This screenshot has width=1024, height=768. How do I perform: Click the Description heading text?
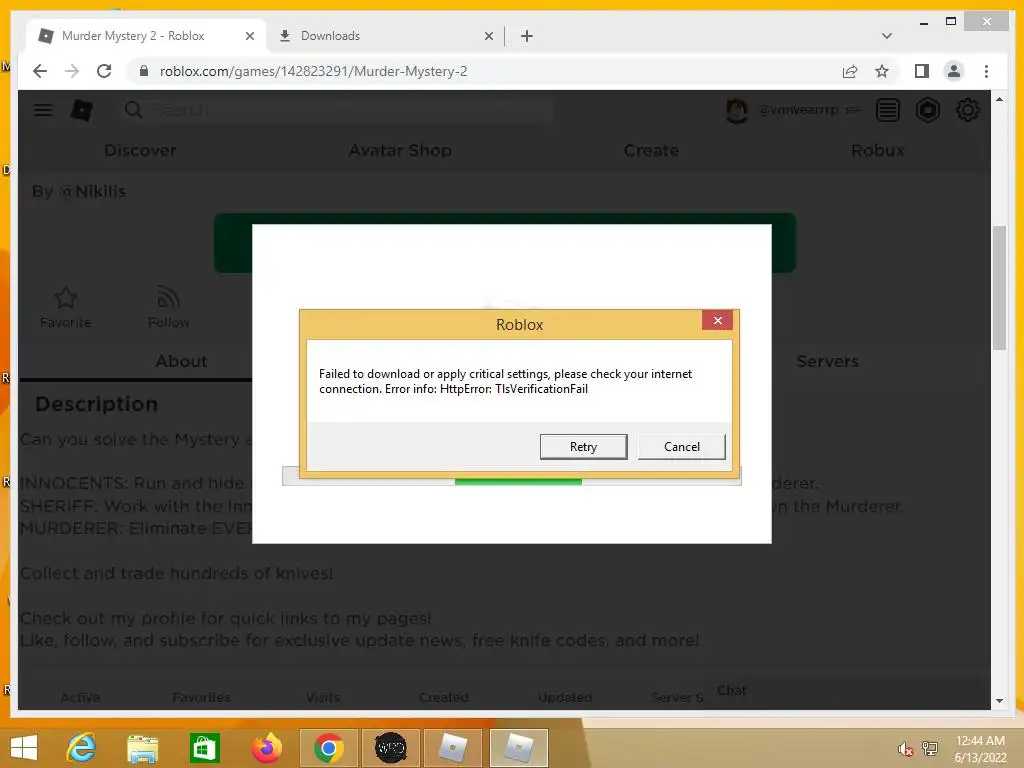pos(97,404)
